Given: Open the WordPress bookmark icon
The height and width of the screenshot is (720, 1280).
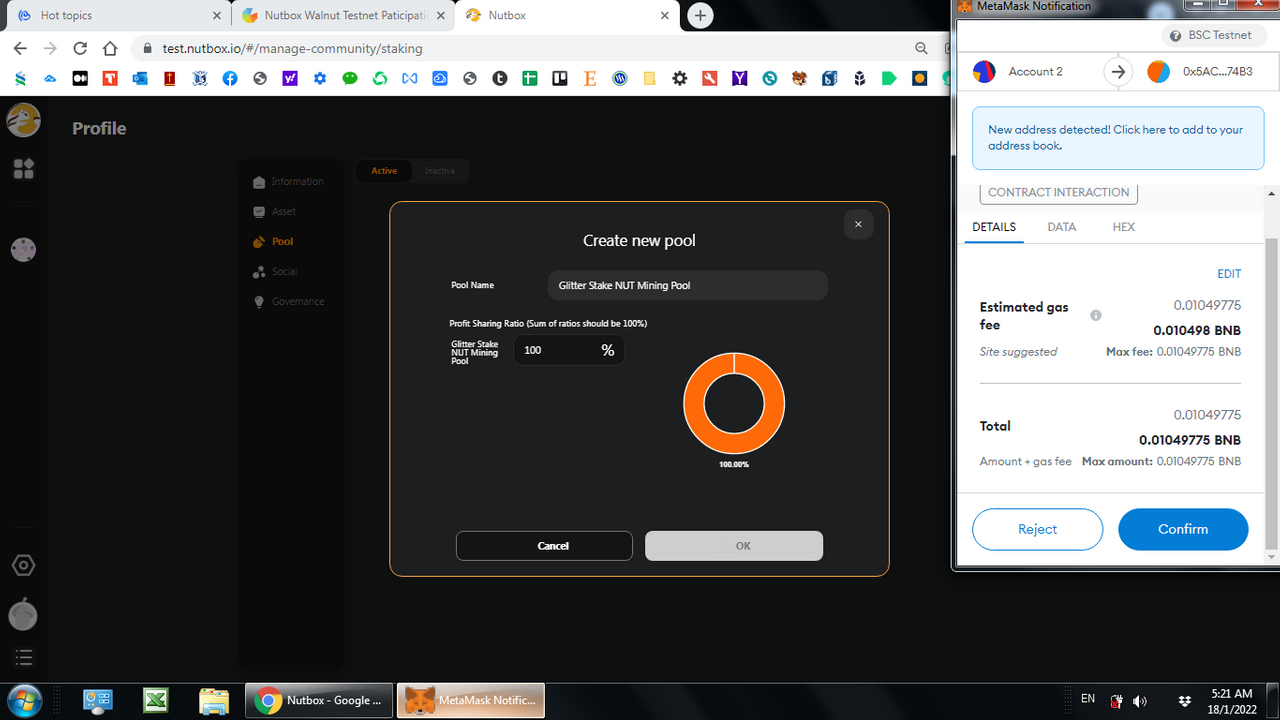Looking at the screenshot, I should pos(620,78).
